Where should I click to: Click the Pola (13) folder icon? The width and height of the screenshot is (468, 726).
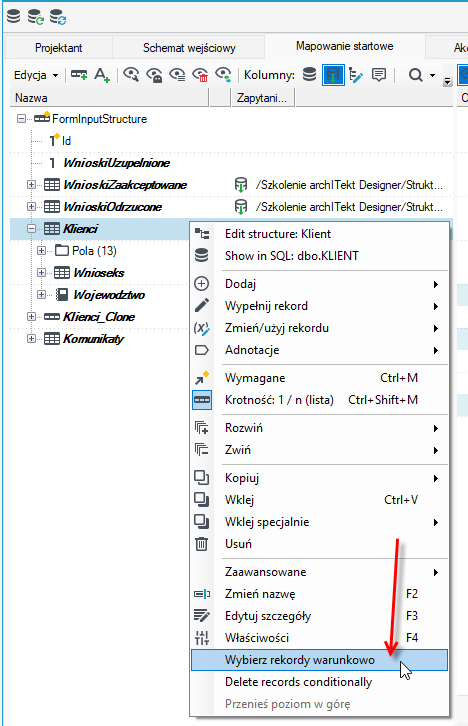pos(62,250)
